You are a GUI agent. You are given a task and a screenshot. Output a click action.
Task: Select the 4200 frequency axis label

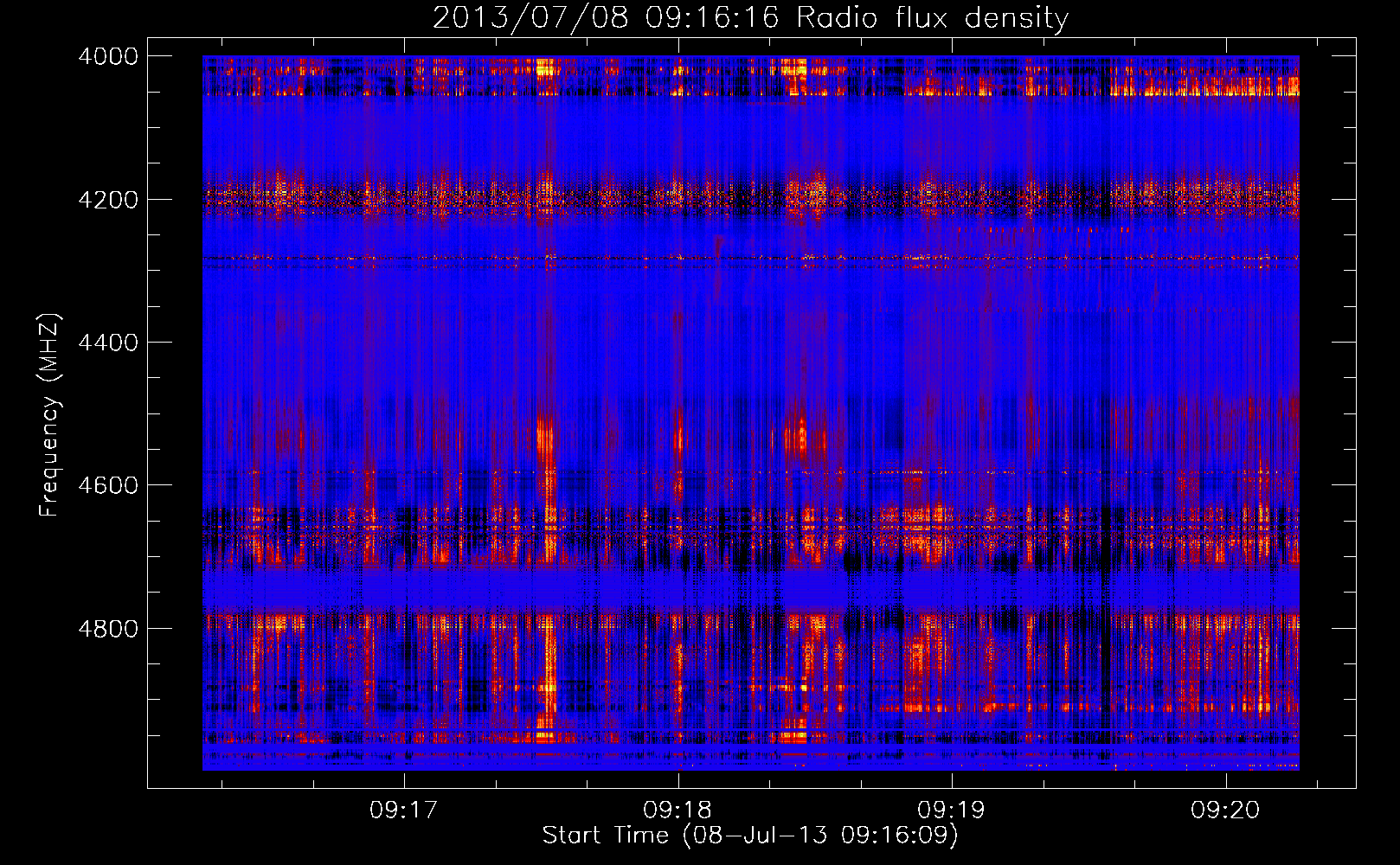[x=108, y=200]
